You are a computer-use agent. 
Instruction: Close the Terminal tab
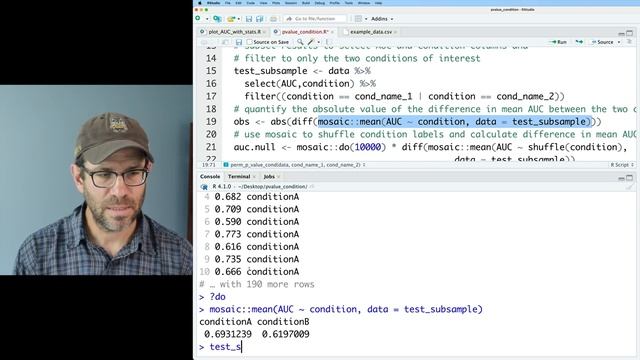(254, 177)
